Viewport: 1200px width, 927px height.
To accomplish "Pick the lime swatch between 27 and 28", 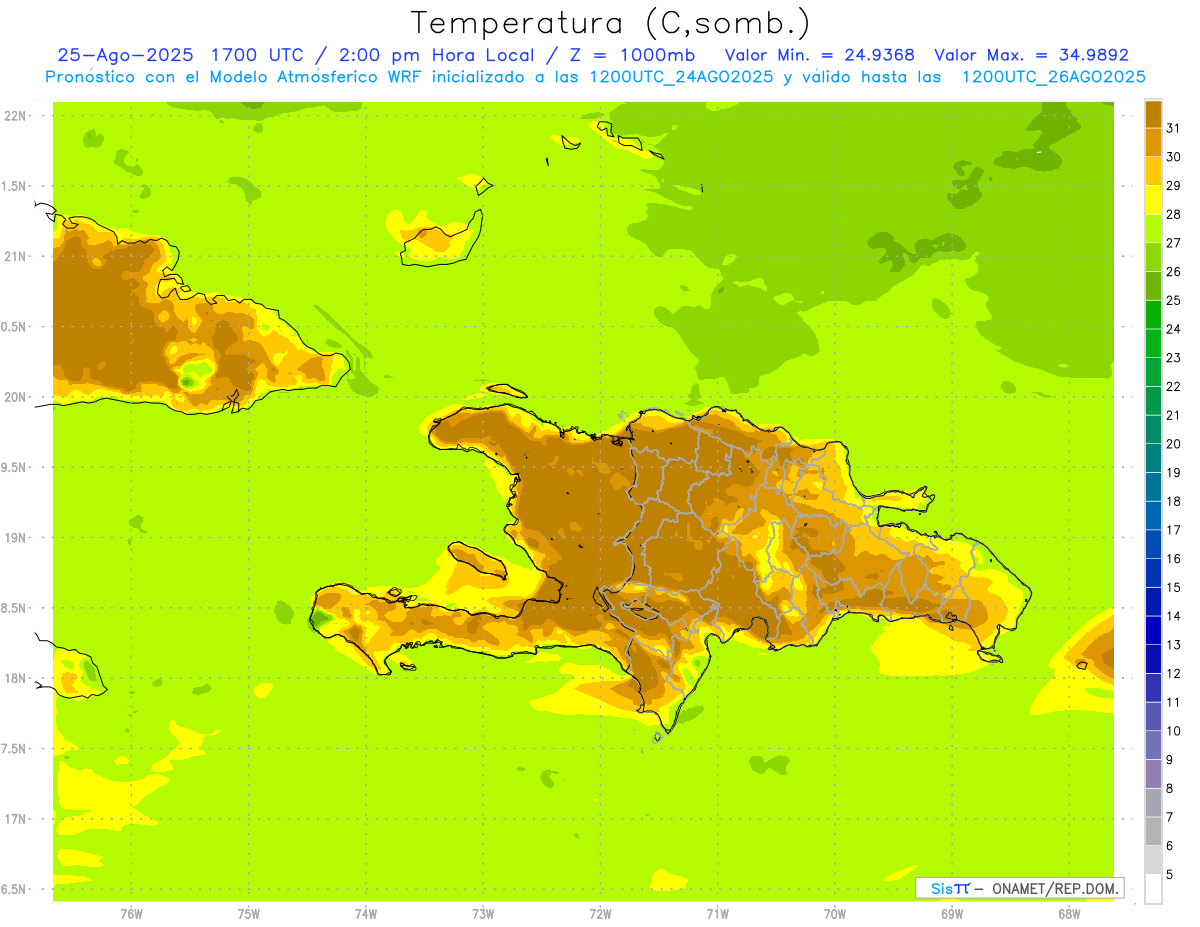I will [x=1153, y=228].
